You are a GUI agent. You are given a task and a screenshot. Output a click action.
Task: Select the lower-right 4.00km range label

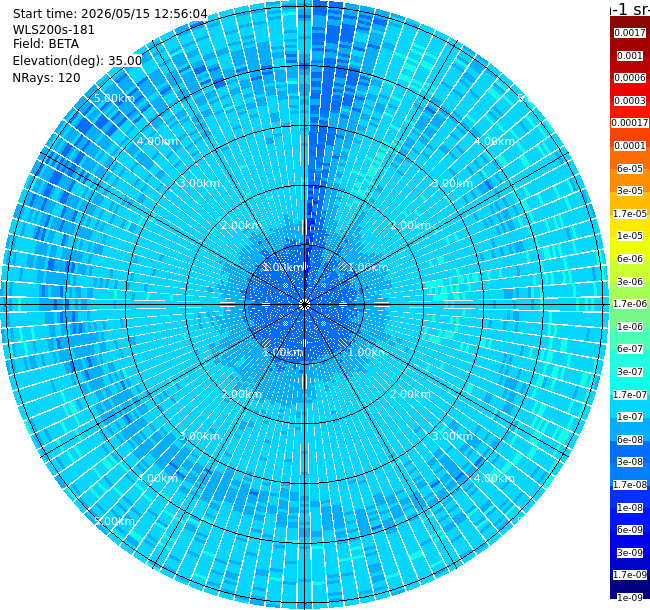coord(495,478)
